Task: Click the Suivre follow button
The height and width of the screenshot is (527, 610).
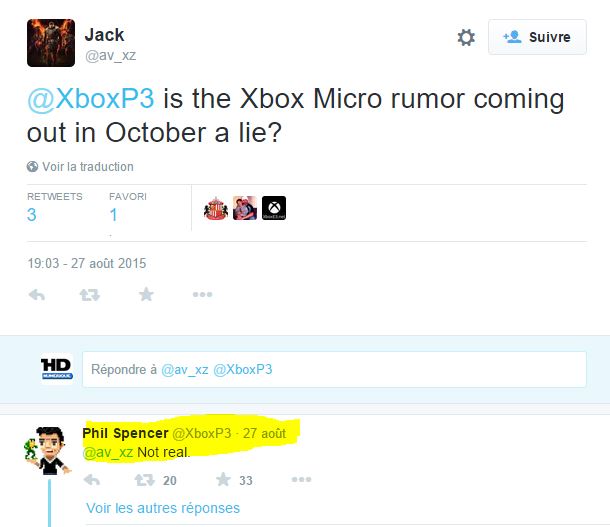Action: click(537, 37)
